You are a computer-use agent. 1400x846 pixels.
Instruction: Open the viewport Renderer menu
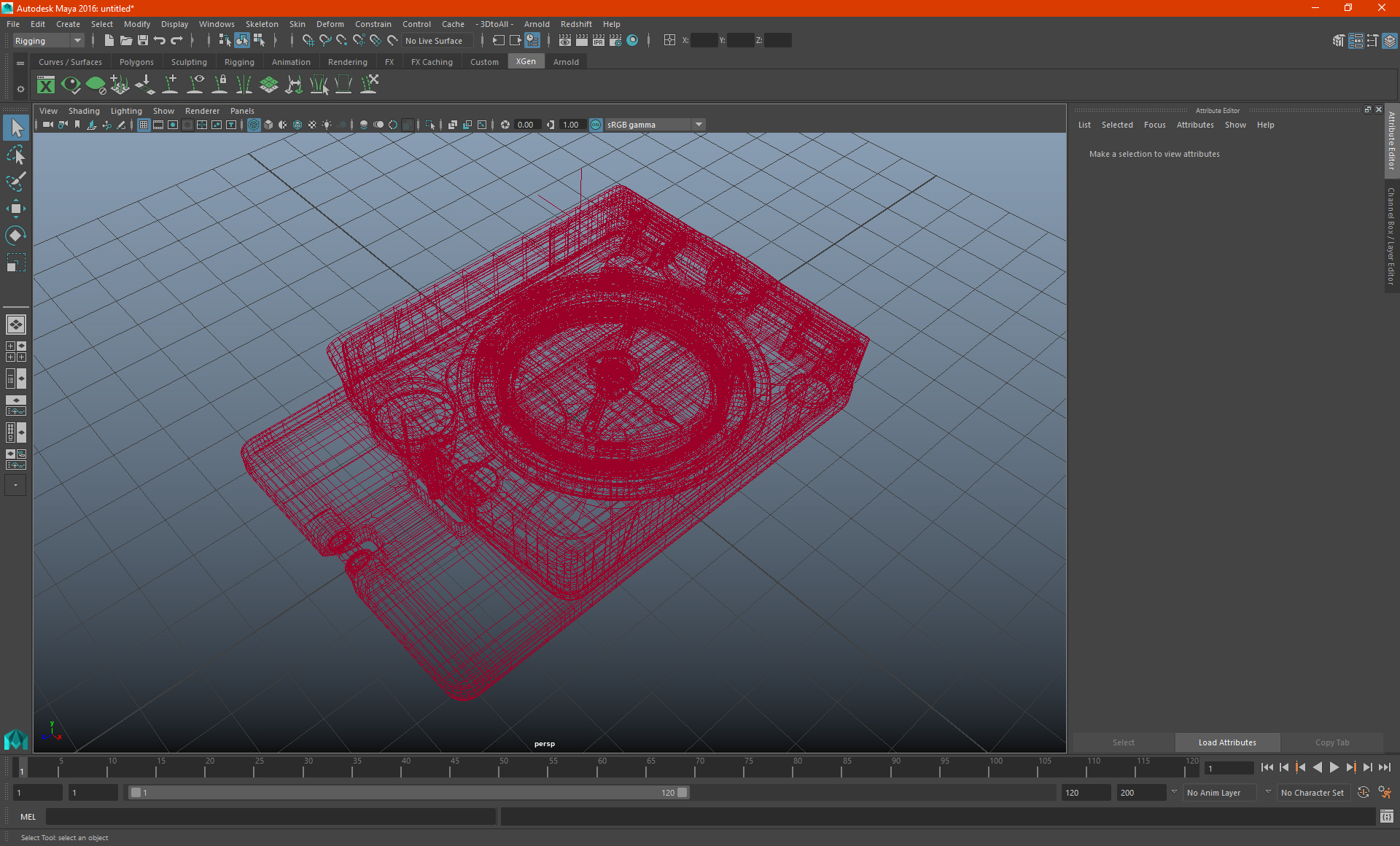(x=202, y=111)
